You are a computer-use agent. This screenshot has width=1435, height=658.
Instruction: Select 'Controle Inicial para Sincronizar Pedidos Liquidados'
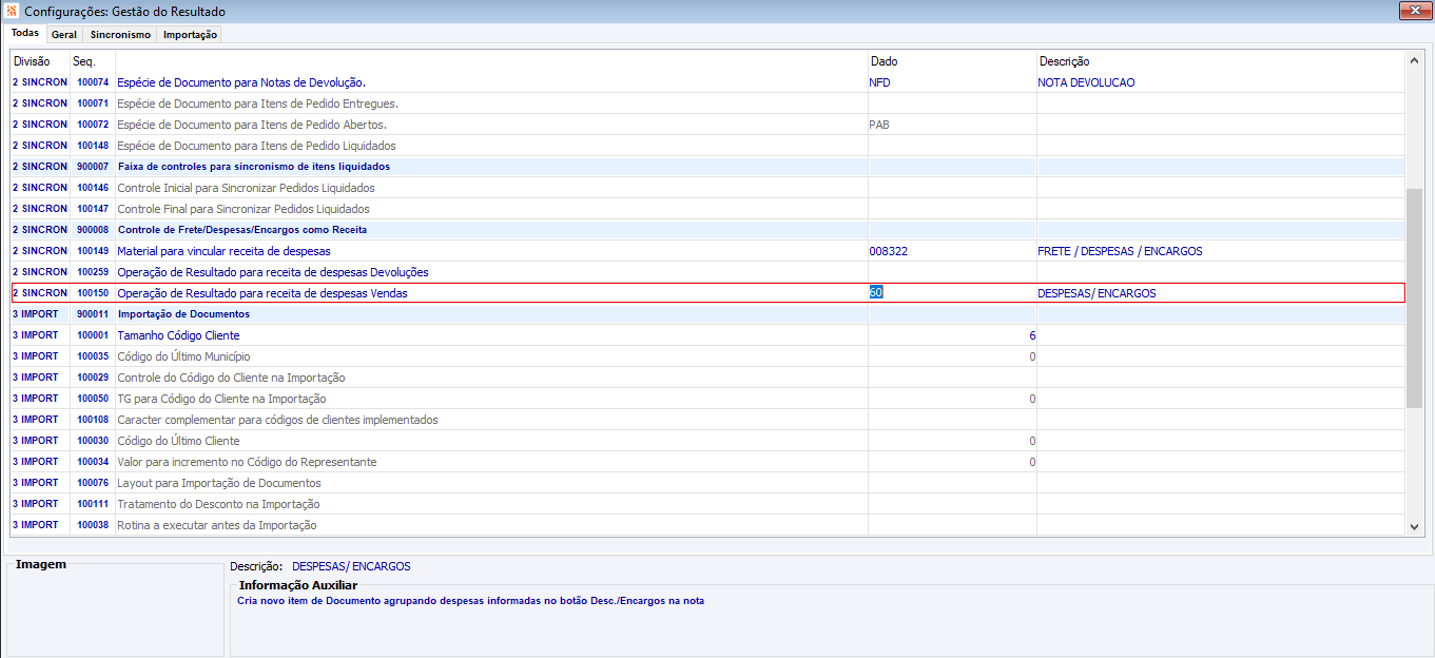point(707,187)
